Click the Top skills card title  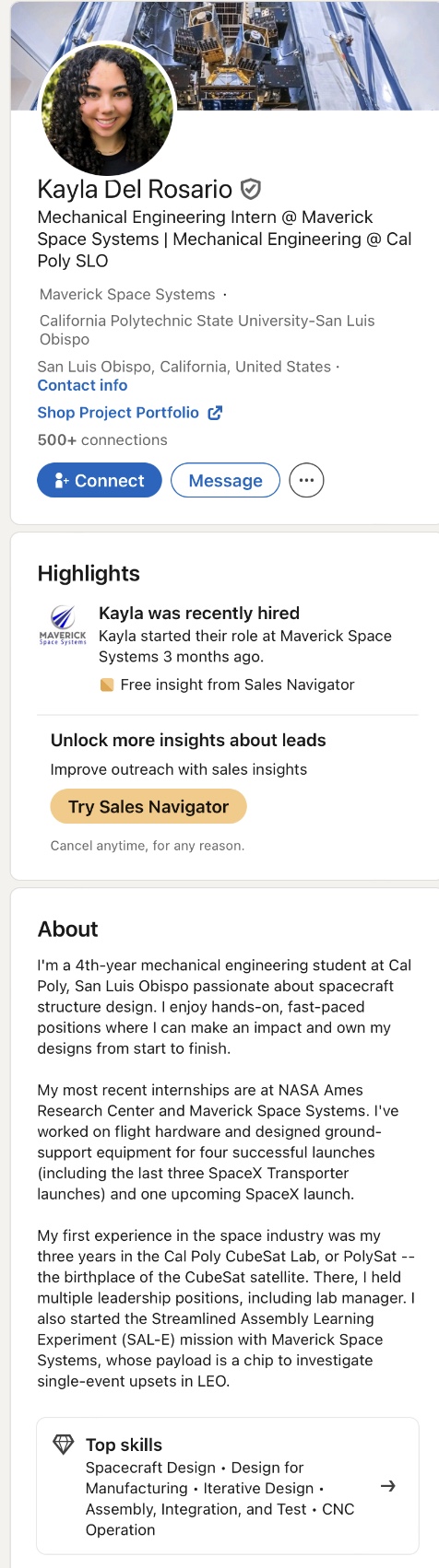click(124, 1445)
